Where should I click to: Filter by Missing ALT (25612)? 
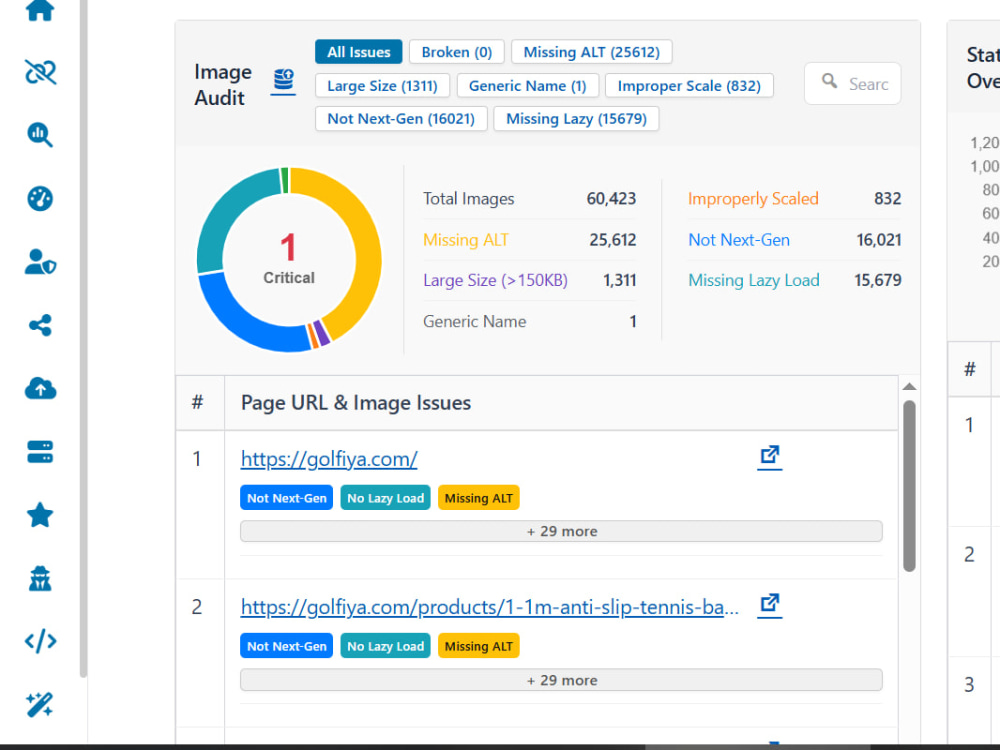(x=591, y=52)
